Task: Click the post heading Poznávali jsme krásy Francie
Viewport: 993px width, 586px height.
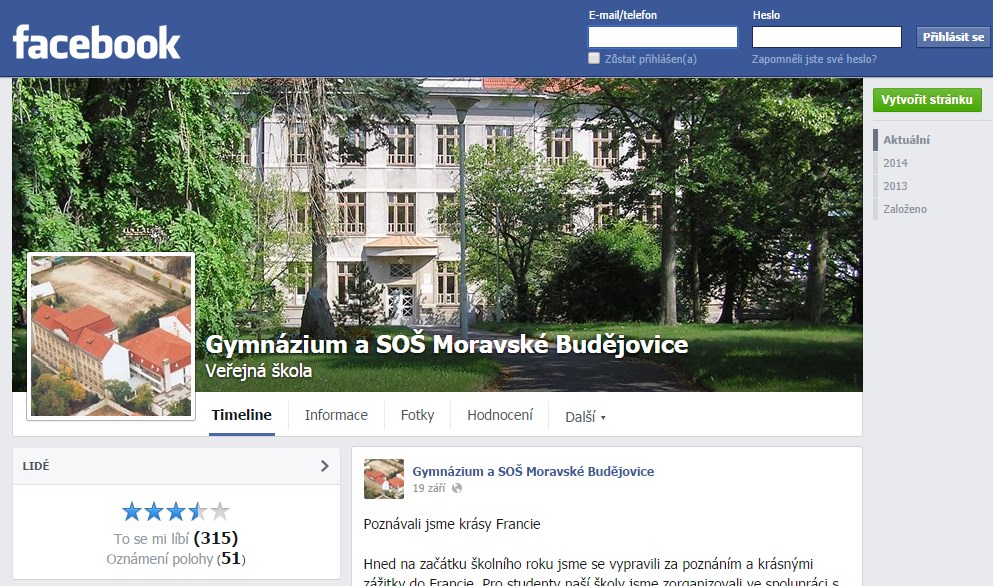Action: (x=452, y=524)
